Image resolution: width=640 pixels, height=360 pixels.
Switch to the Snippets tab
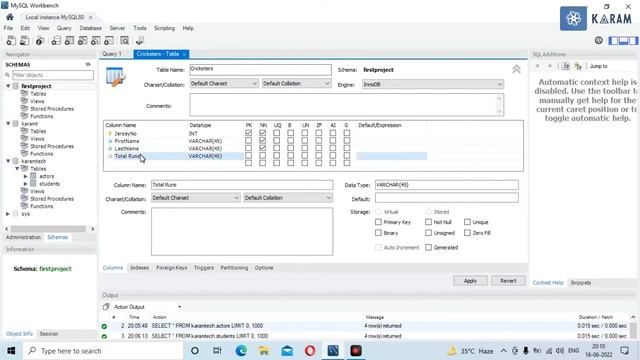click(580, 282)
